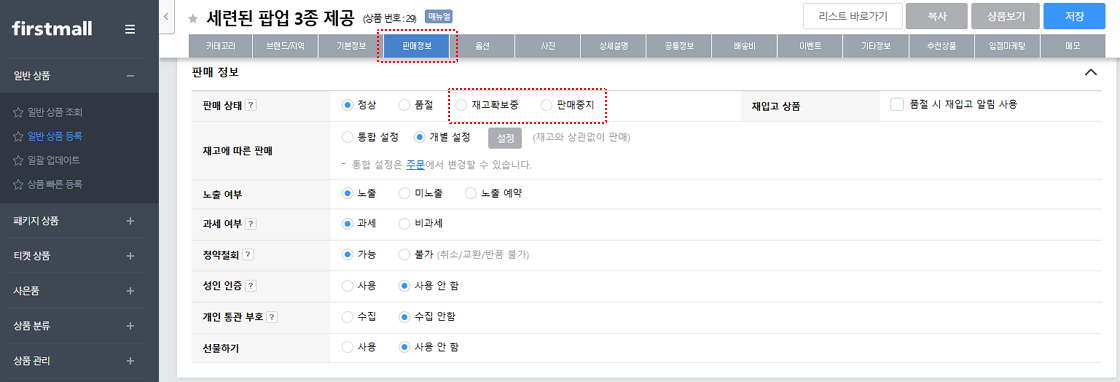Open 일반 상품 조회 in sidebar
1120x382 pixels.
[x=55, y=113]
